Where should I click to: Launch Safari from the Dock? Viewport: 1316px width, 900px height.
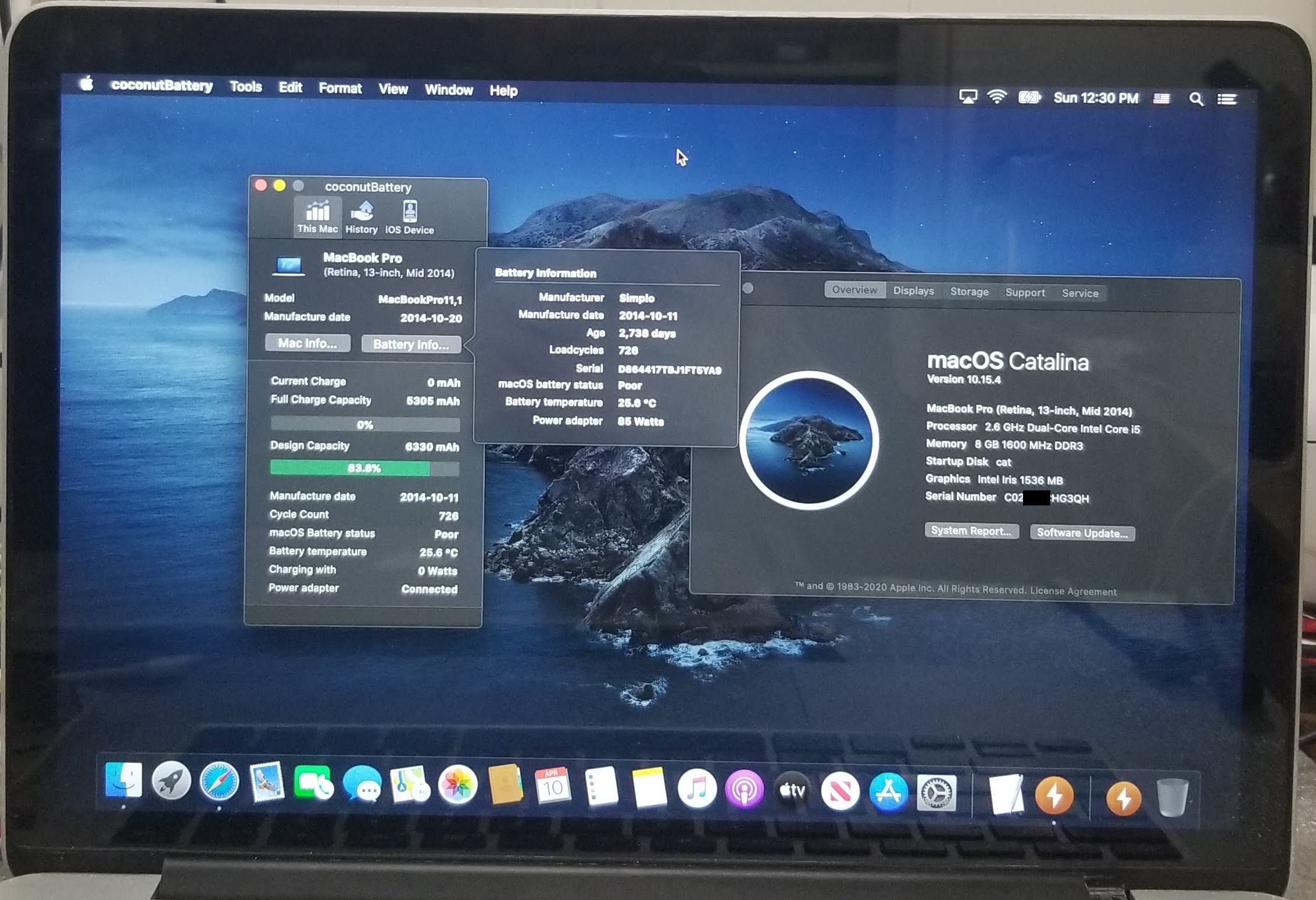click(x=219, y=782)
